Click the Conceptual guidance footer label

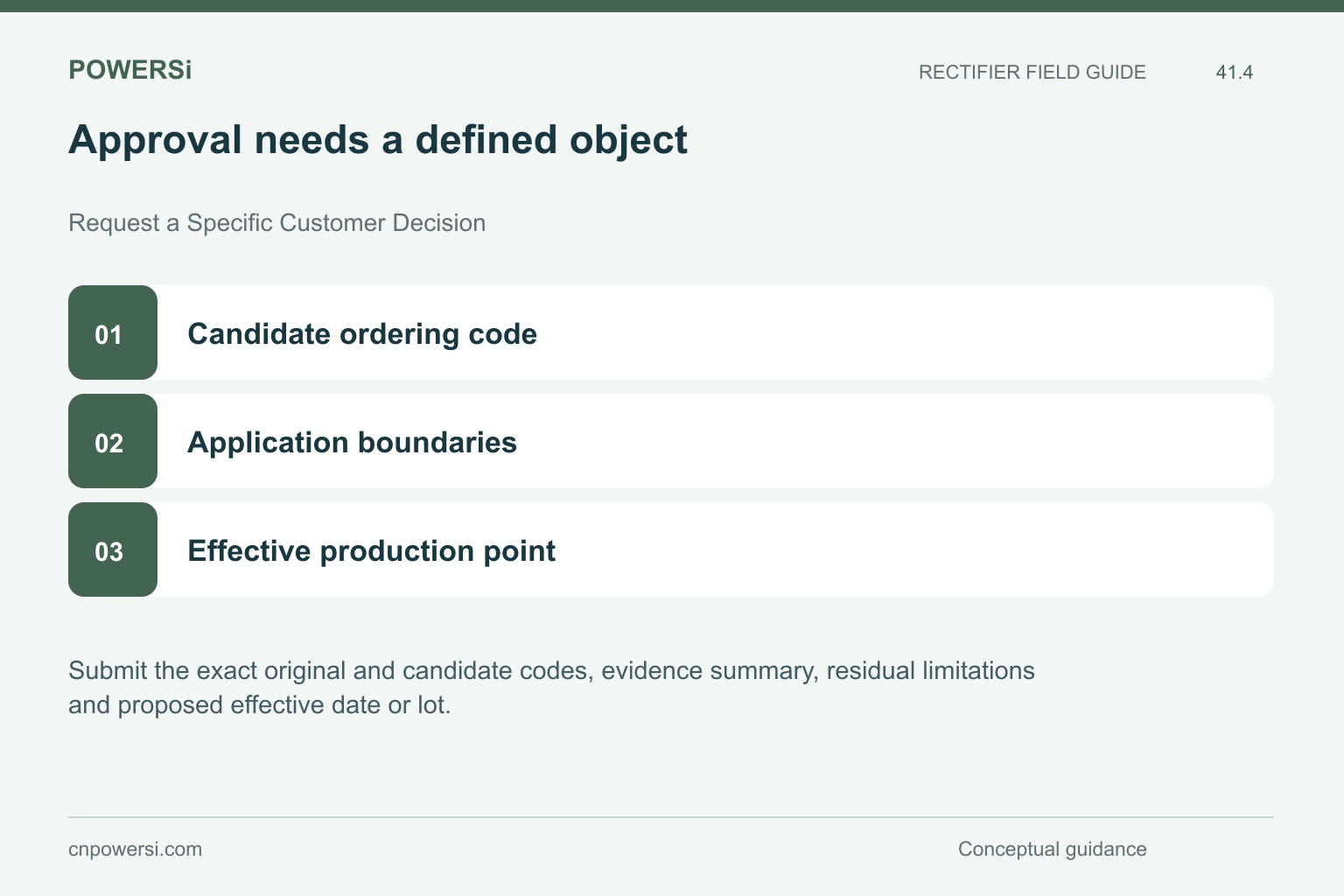pyautogui.click(x=1052, y=850)
